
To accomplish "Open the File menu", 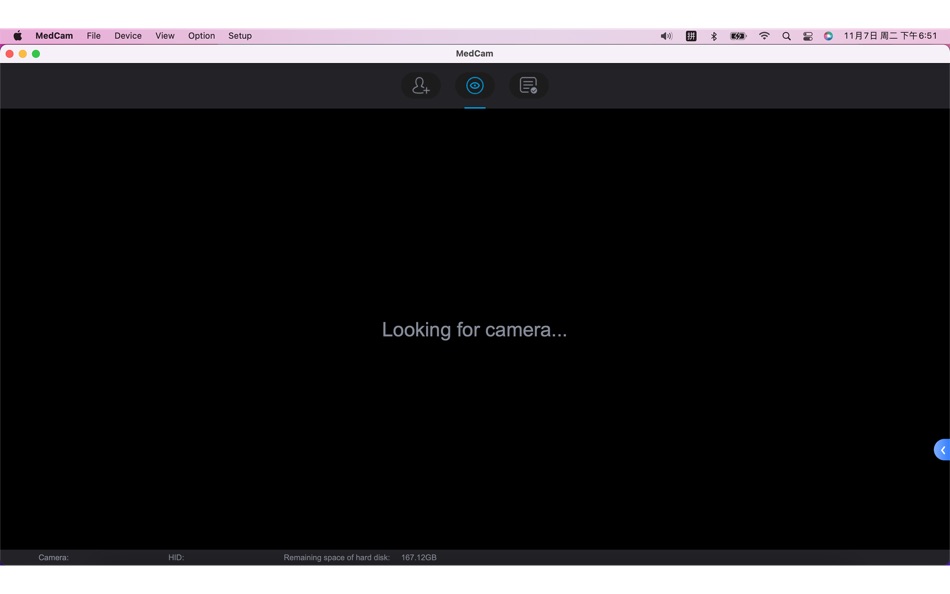I will click(93, 36).
